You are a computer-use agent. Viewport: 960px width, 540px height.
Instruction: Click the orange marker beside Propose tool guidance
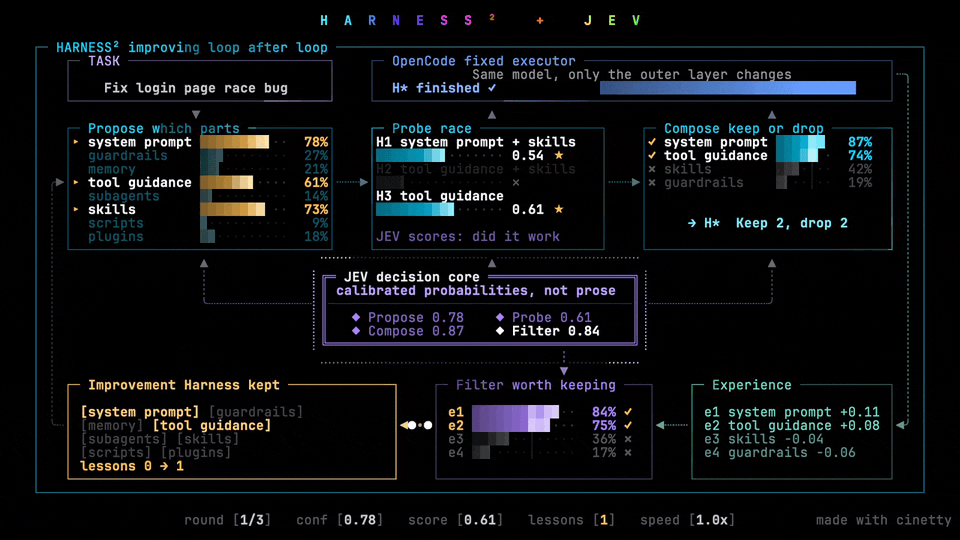76,182
